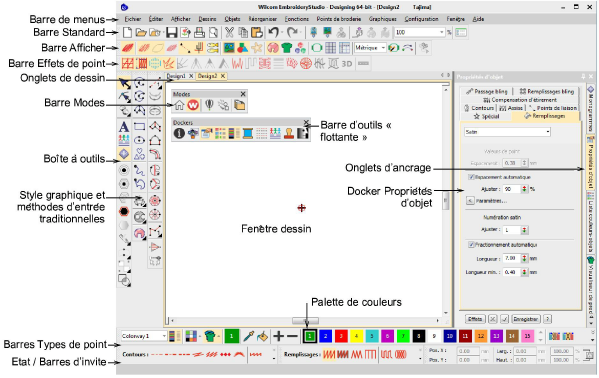Screen dimensions: 599x378
Task: Close the floating Modes toolbar
Action: point(243,94)
